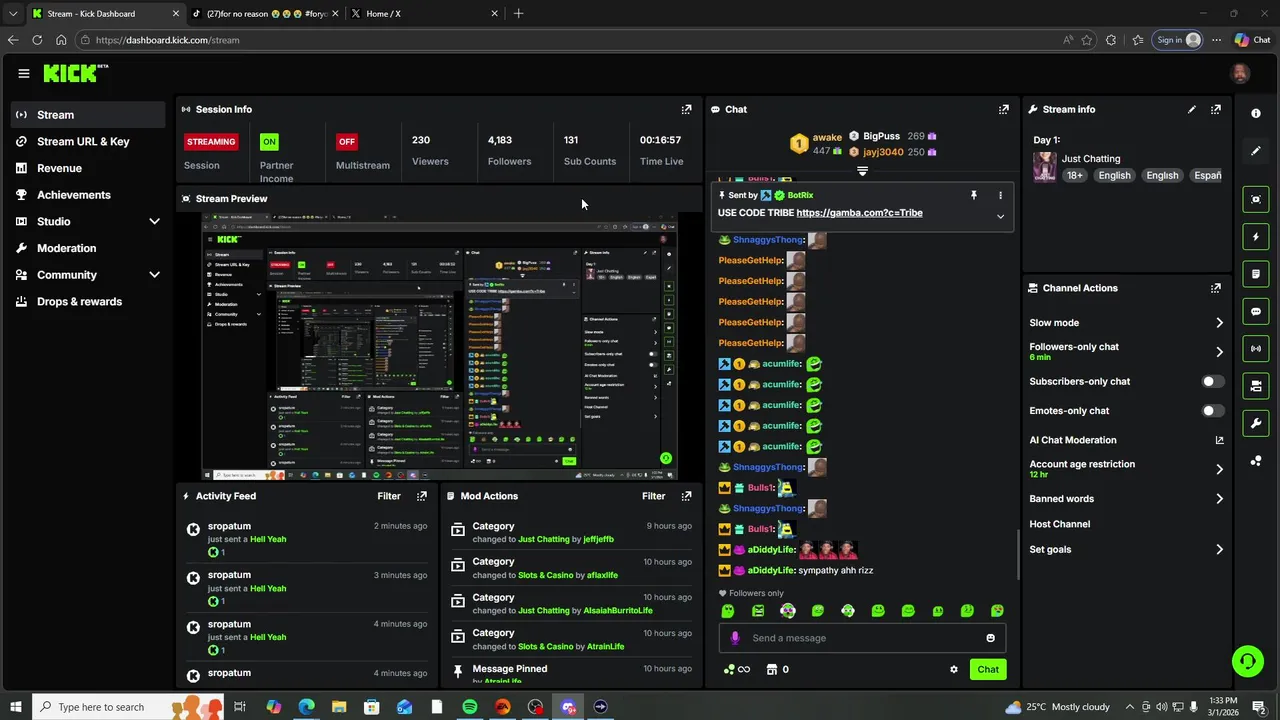
Task: Open the hamburger menu beside Kick logo
Action: (23, 73)
